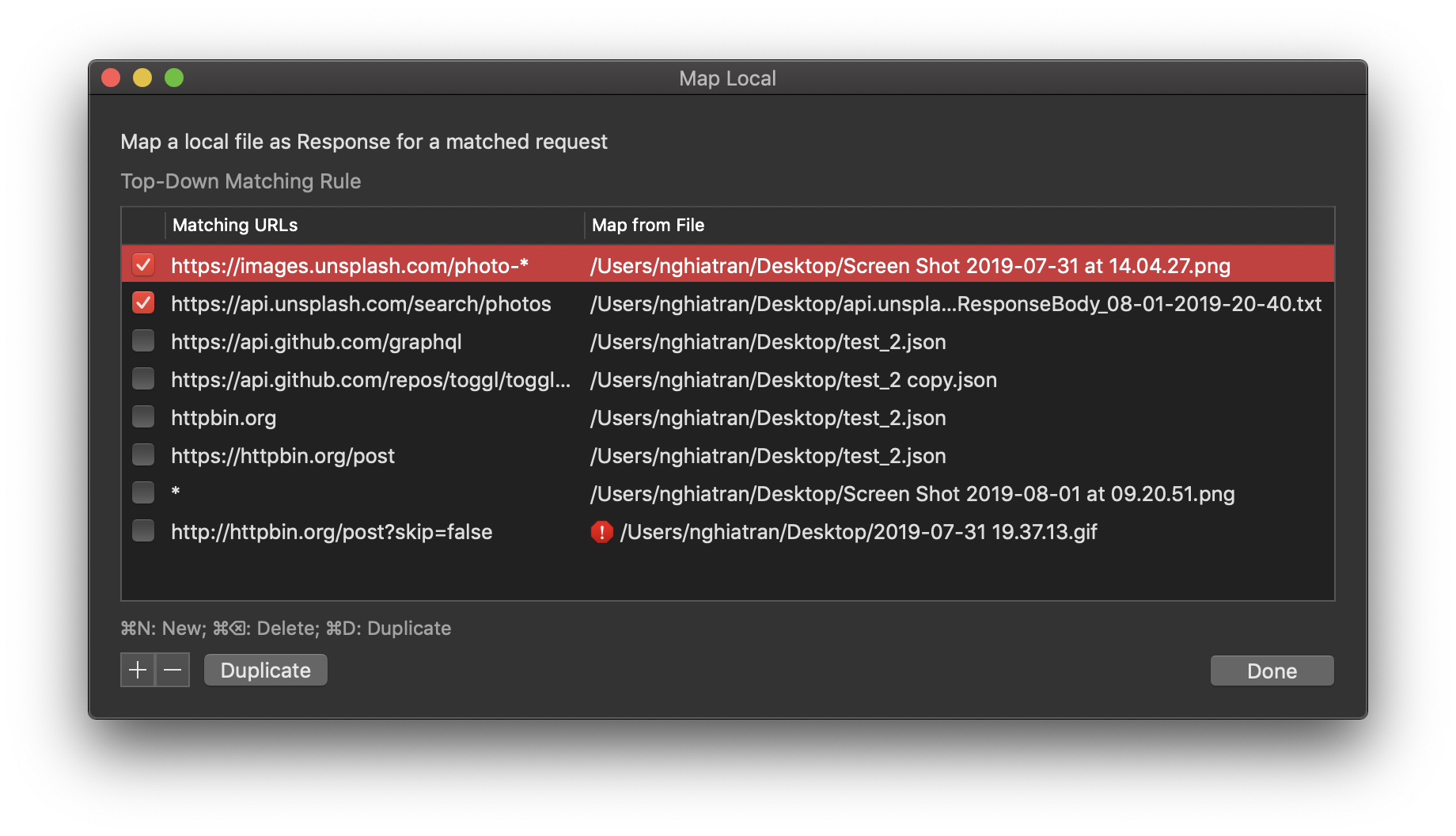Click the minus icon to remove a rule

pyautogui.click(x=174, y=670)
